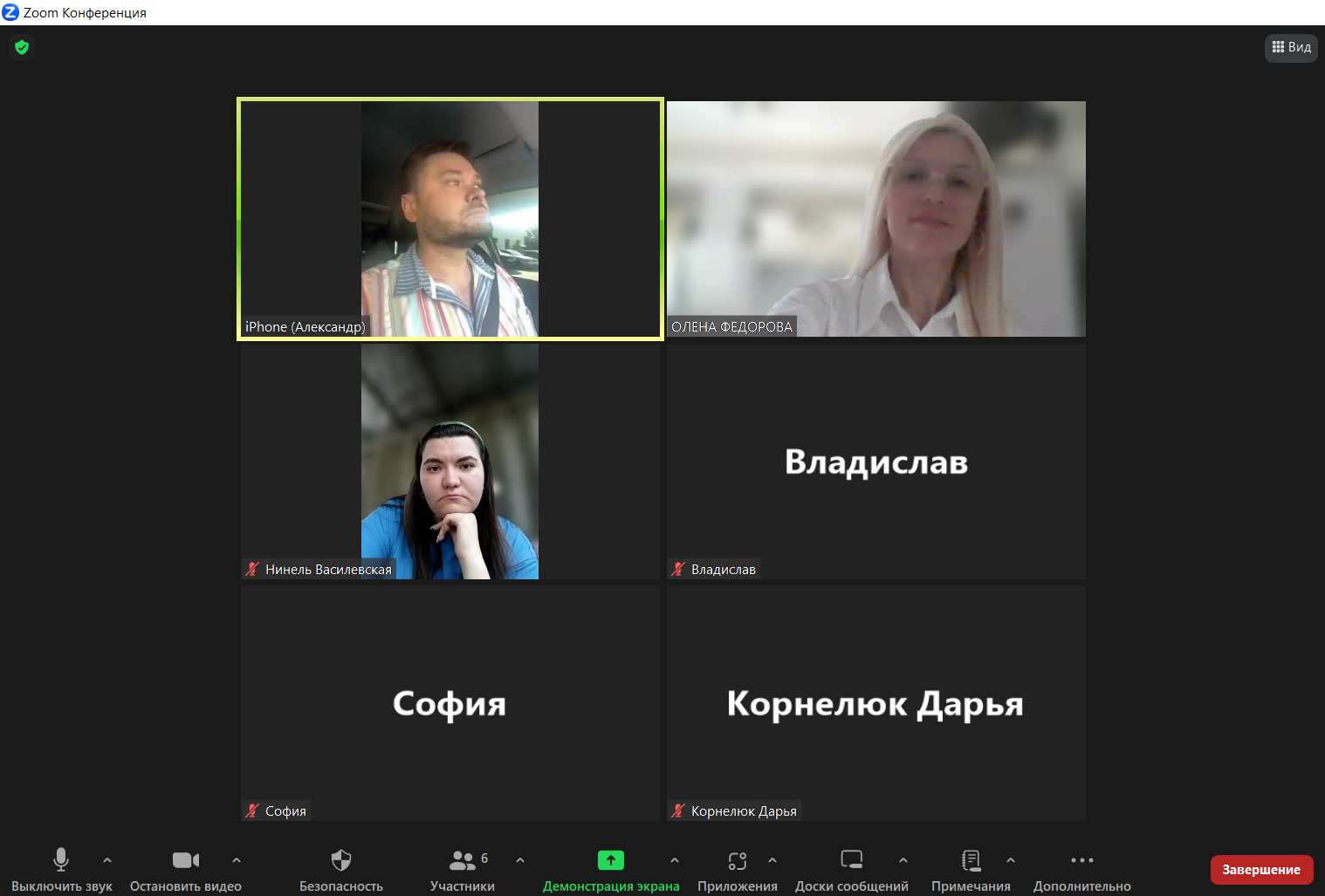Click muted mic icon beside София label
This screenshot has width=1325, height=896.
click(252, 811)
